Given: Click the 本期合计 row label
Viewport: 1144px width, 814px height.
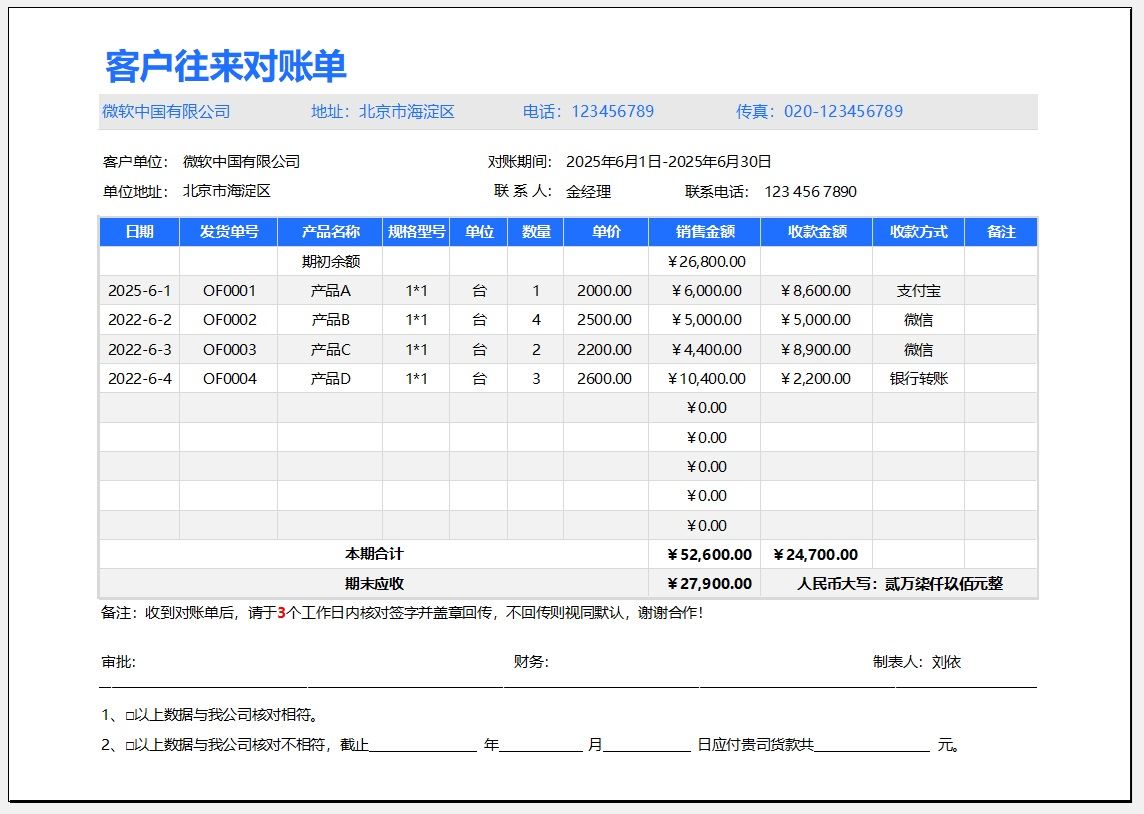Looking at the screenshot, I should pos(374,554).
